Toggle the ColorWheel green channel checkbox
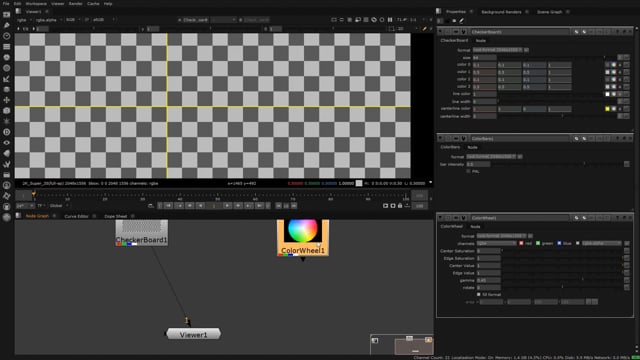The width and height of the screenshot is (640, 360). (x=538, y=243)
